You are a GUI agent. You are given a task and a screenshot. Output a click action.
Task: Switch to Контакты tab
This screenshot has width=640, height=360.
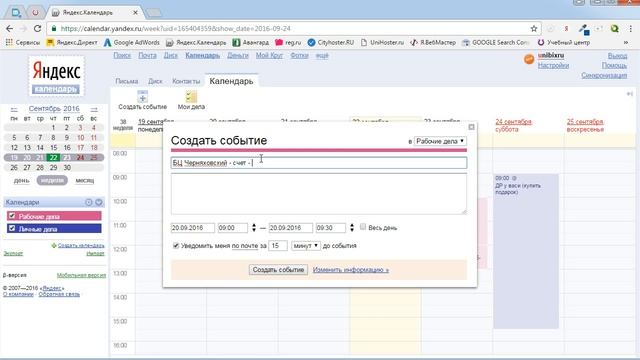pyautogui.click(x=186, y=81)
